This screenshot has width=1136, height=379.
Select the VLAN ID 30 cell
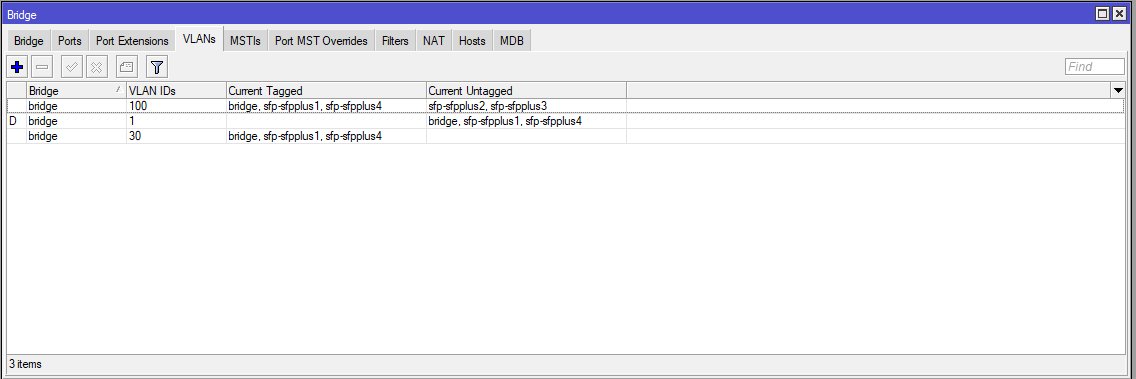(x=176, y=136)
